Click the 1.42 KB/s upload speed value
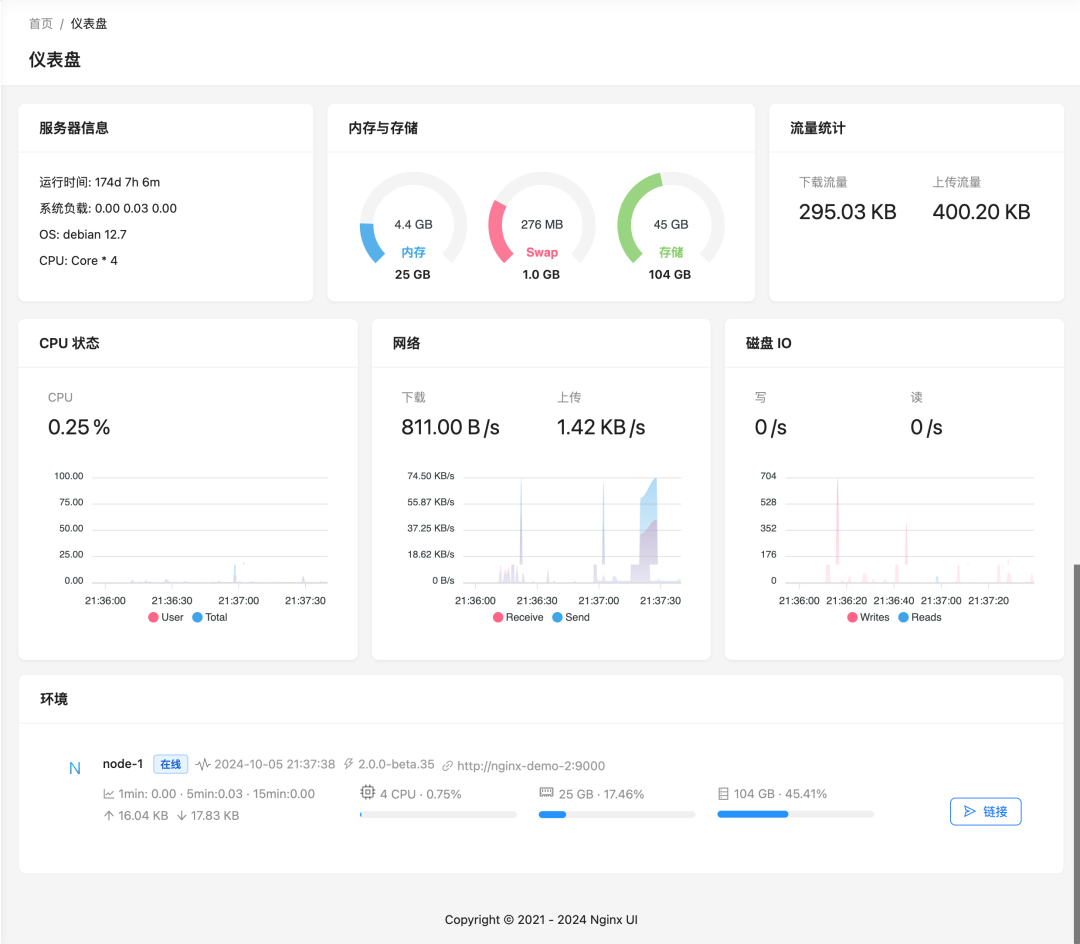The width and height of the screenshot is (1080, 944). tap(601, 427)
